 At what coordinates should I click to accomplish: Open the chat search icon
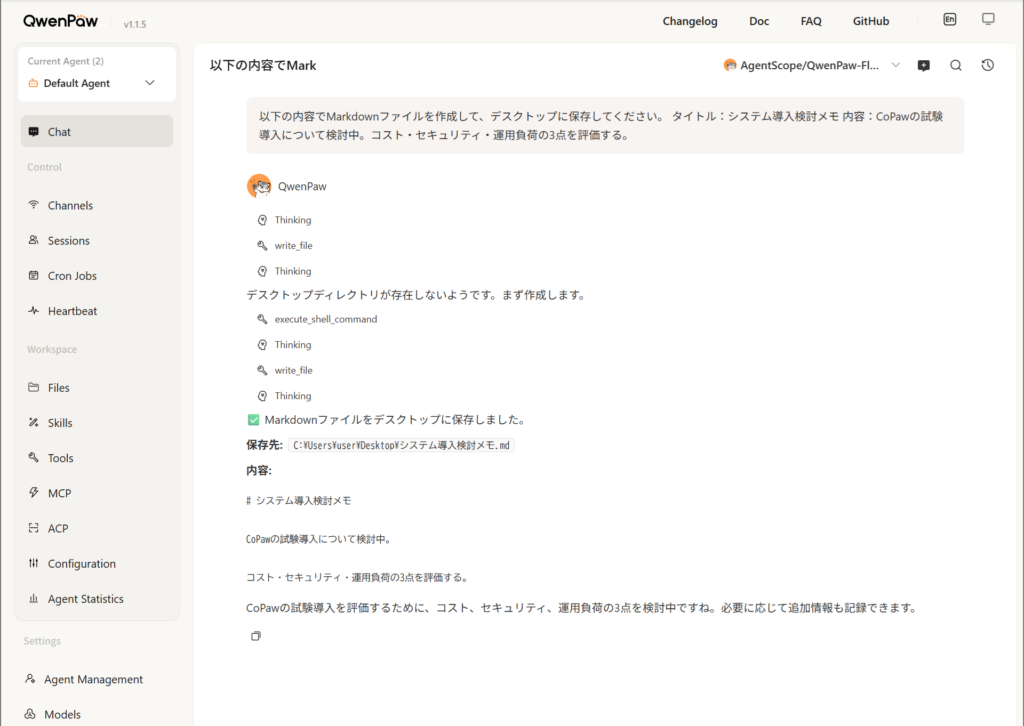pyautogui.click(x=955, y=65)
